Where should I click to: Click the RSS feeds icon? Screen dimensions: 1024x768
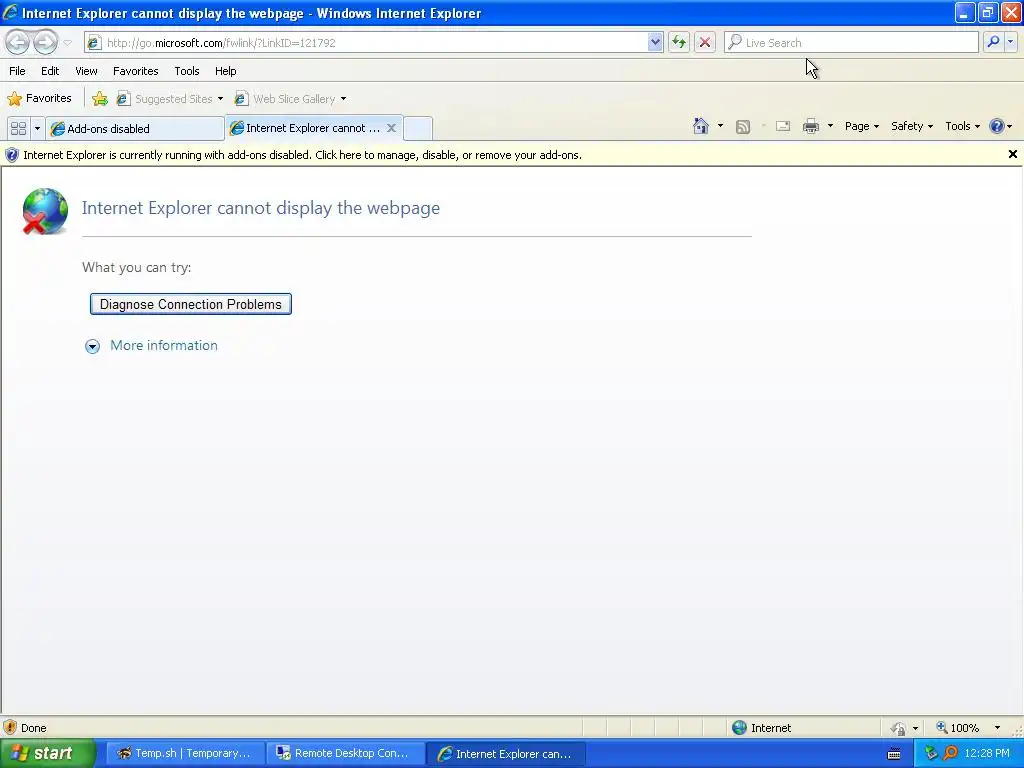743,127
